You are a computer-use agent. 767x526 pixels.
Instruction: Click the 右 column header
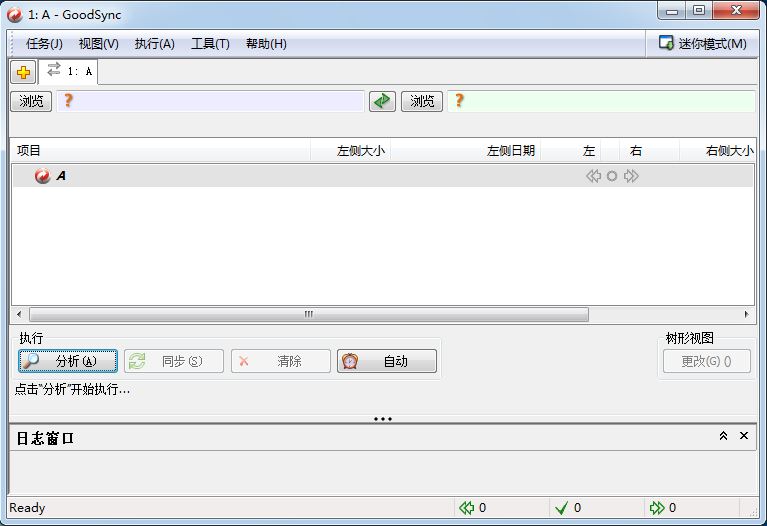(x=649, y=150)
